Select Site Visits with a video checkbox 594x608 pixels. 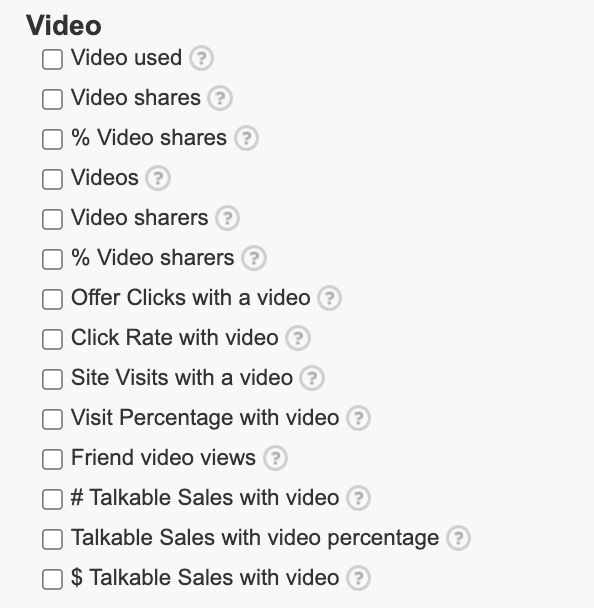pos(52,379)
